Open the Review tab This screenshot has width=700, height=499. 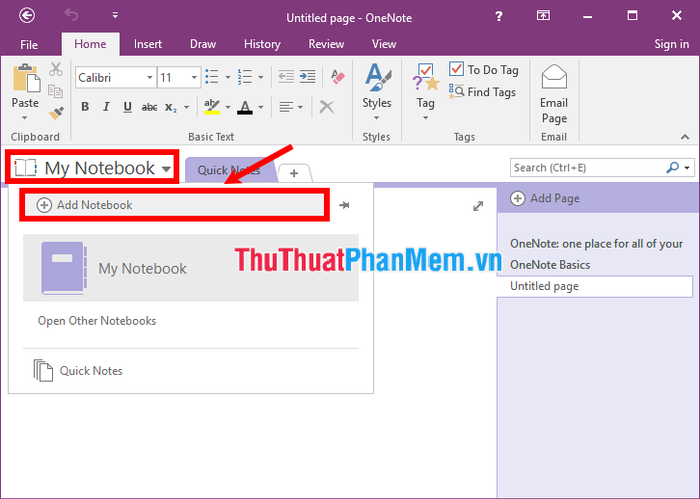pyautogui.click(x=326, y=44)
